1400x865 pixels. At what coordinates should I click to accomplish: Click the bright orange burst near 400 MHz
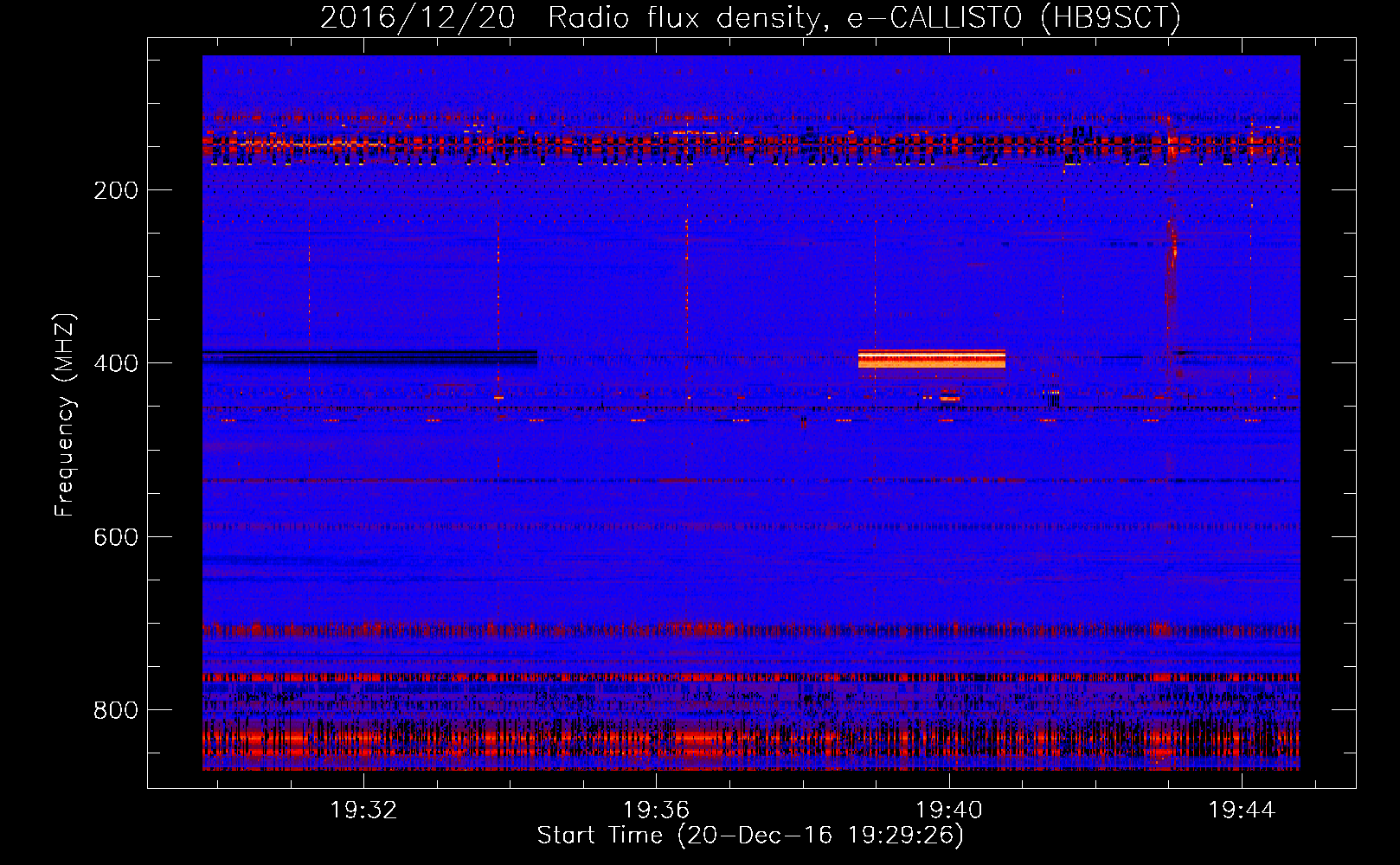[932, 359]
